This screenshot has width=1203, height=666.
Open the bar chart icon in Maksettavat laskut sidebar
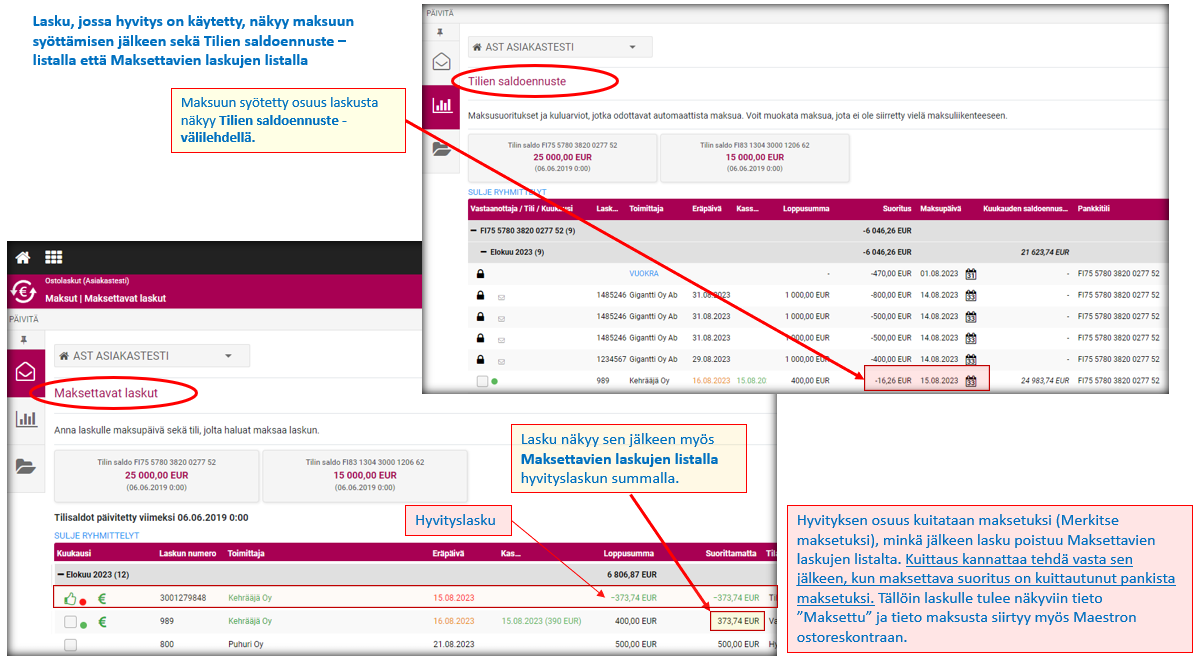pyautogui.click(x=25, y=419)
